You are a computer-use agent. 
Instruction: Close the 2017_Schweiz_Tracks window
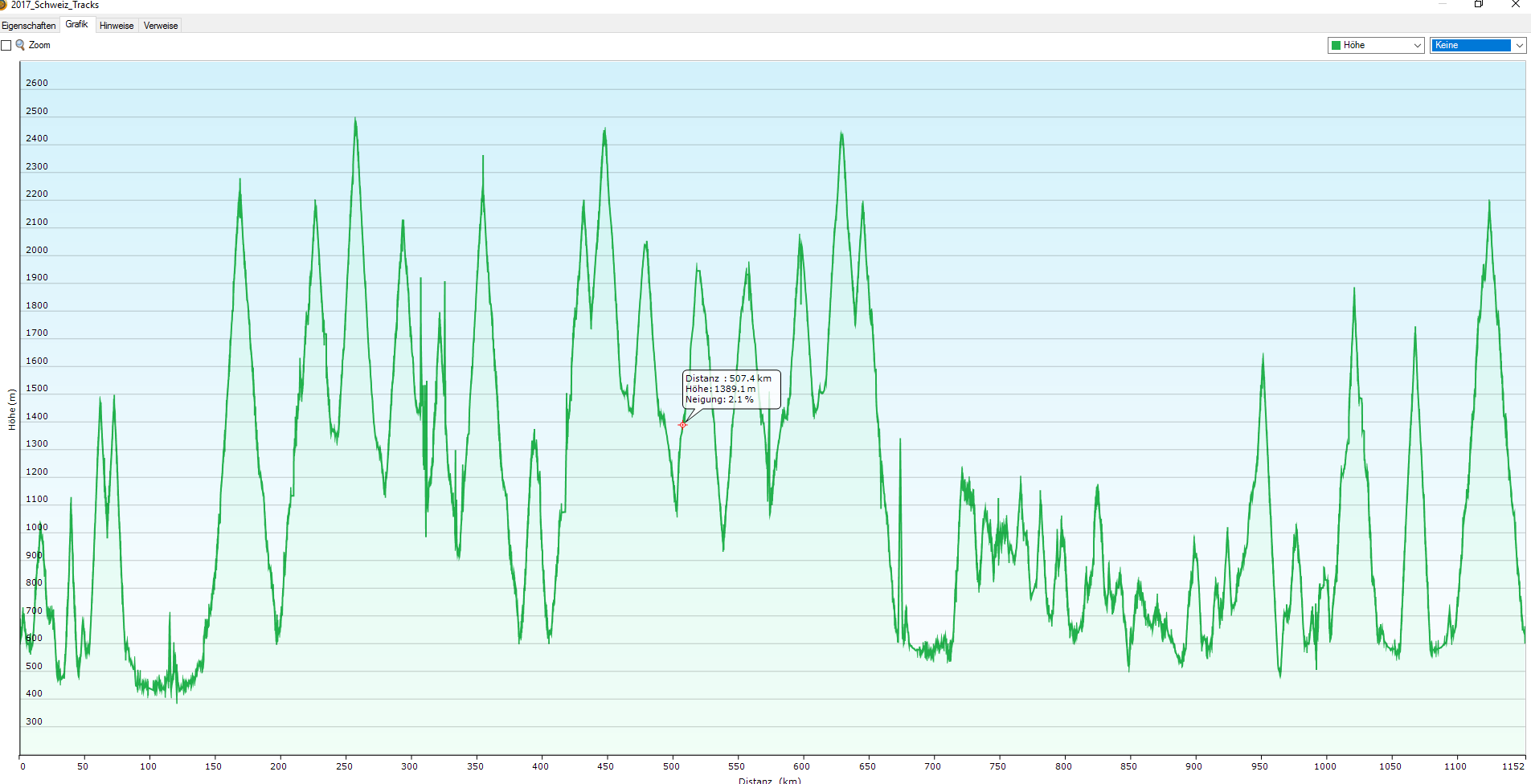(1515, 5)
